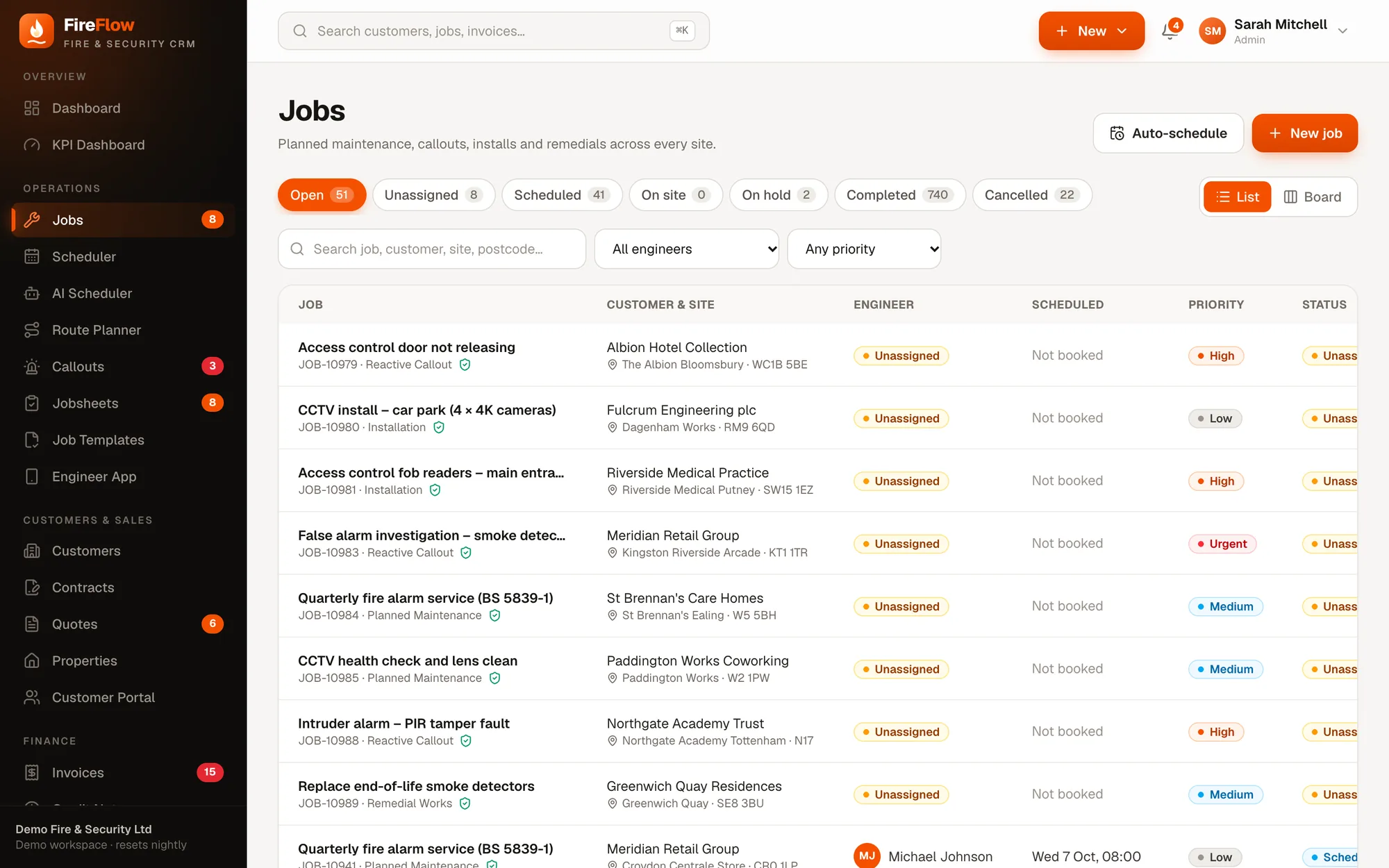This screenshot has width=1389, height=868.
Task: Click location pin for Dagenham Works site
Action: (x=613, y=428)
